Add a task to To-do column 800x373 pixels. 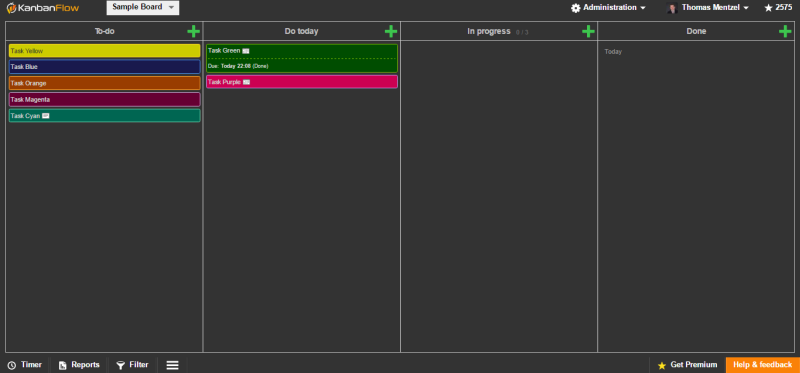pyautogui.click(x=193, y=32)
